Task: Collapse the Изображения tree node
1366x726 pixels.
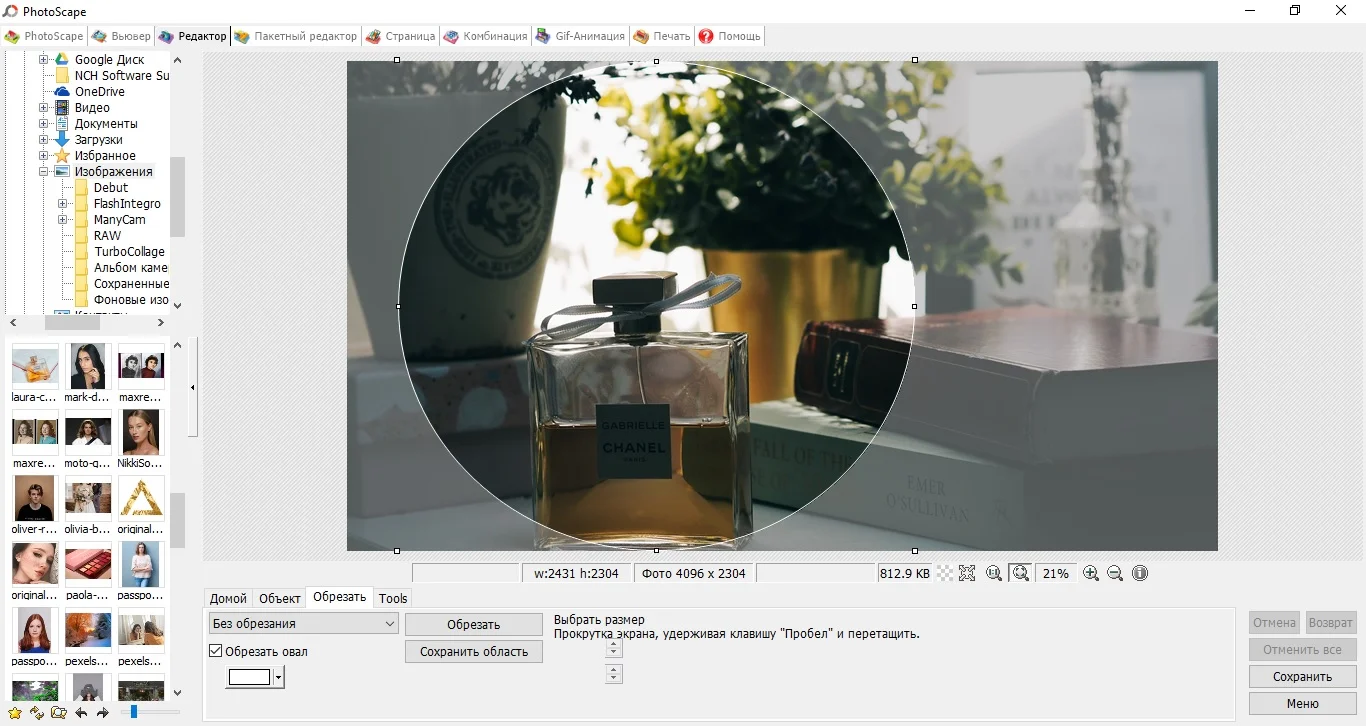Action: click(43, 172)
